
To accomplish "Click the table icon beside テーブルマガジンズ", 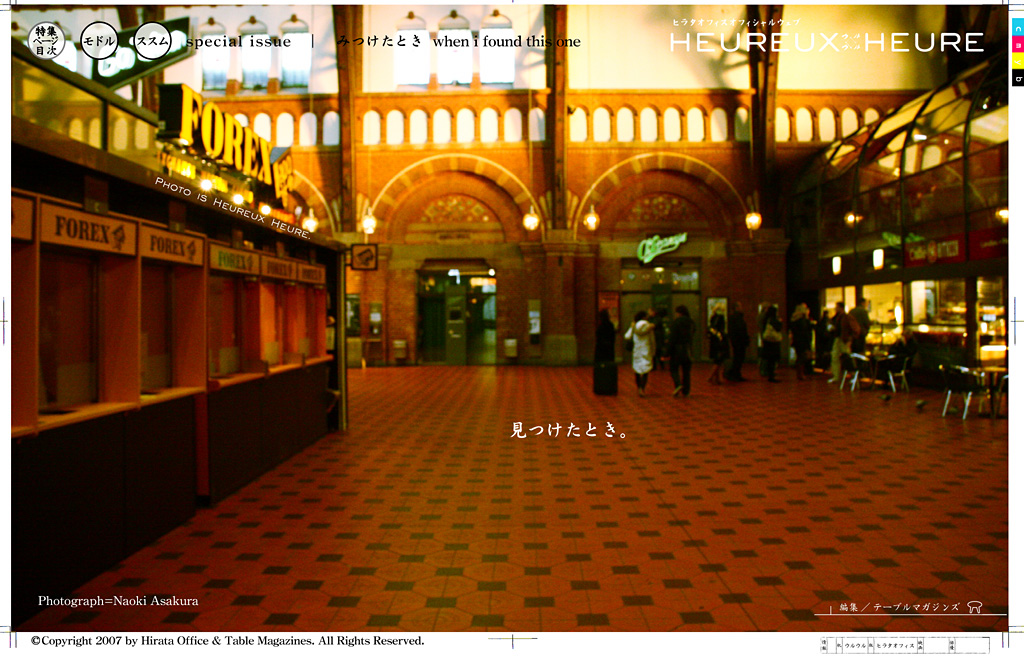I will (x=974, y=607).
